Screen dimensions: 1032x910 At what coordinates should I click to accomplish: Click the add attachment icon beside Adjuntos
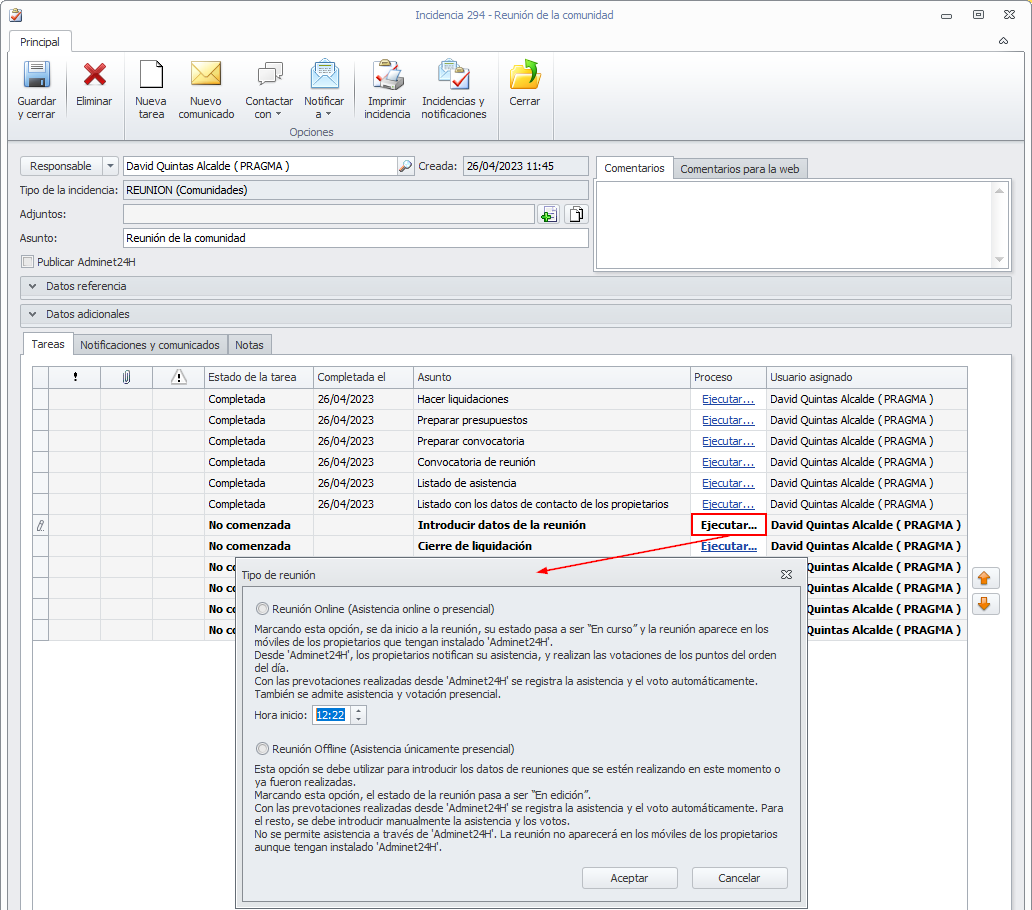coord(548,214)
